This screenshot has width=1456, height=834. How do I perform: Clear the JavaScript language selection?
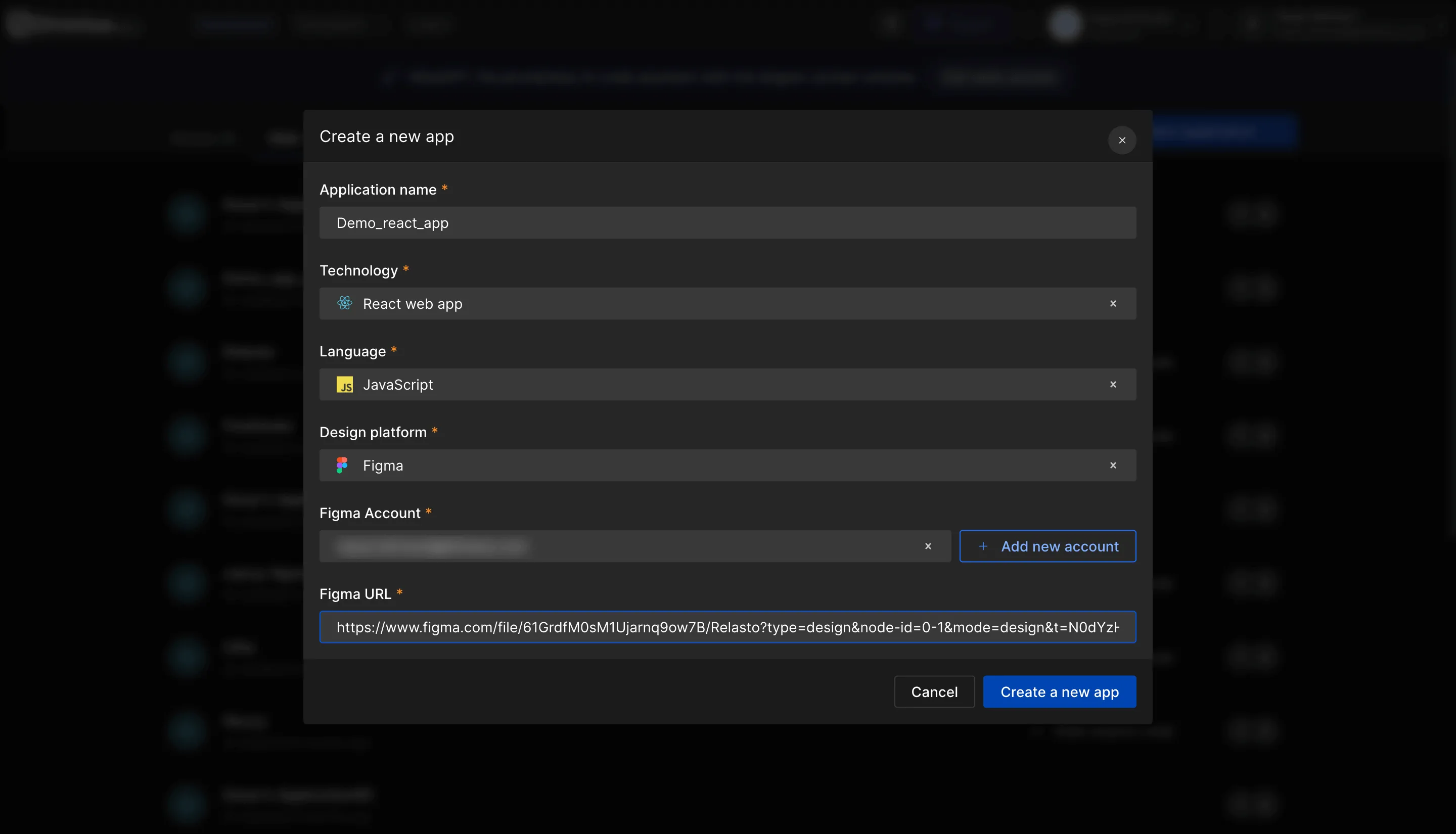(1113, 384)
